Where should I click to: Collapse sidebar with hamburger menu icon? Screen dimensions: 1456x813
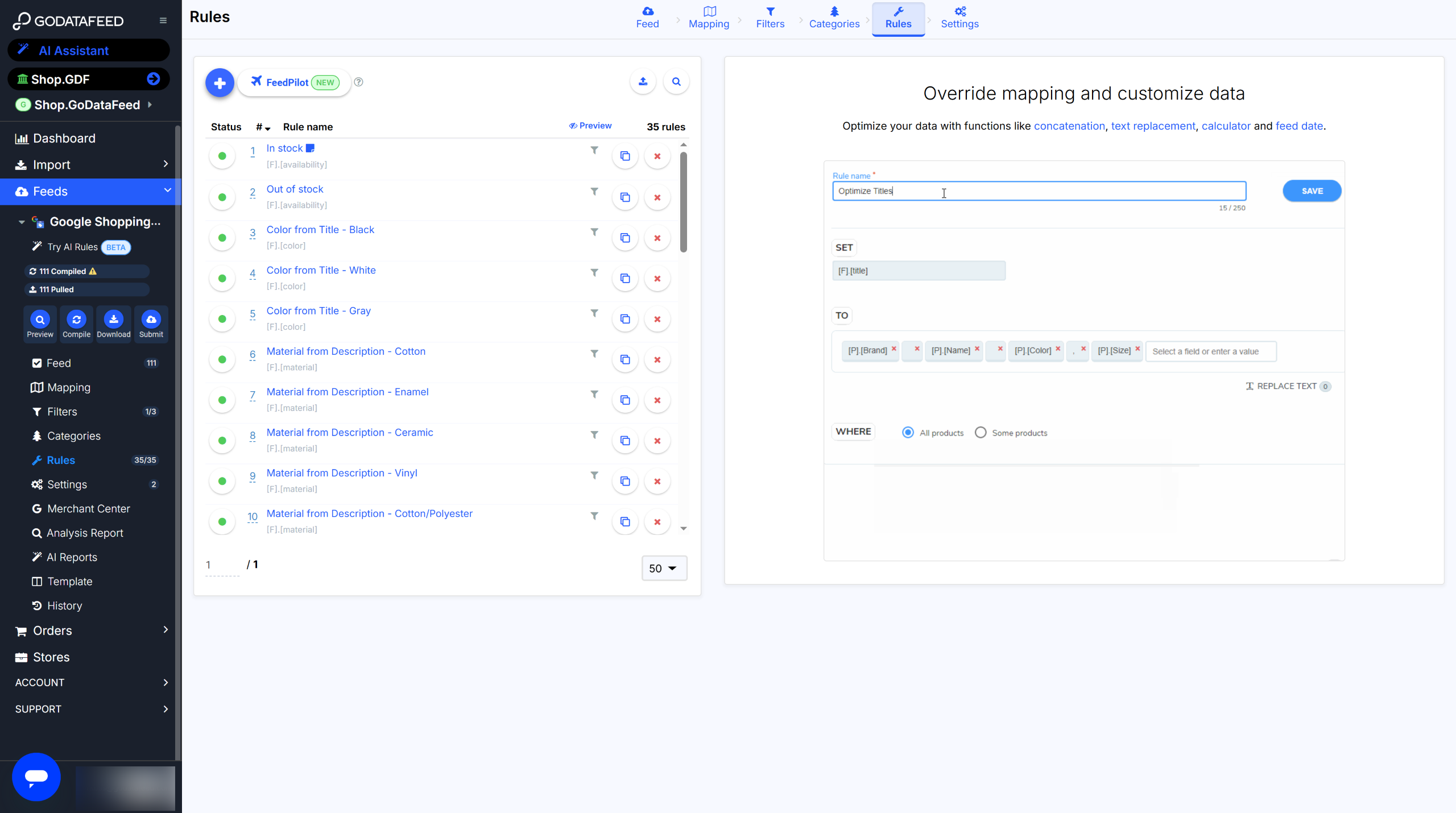coord(163,20)
